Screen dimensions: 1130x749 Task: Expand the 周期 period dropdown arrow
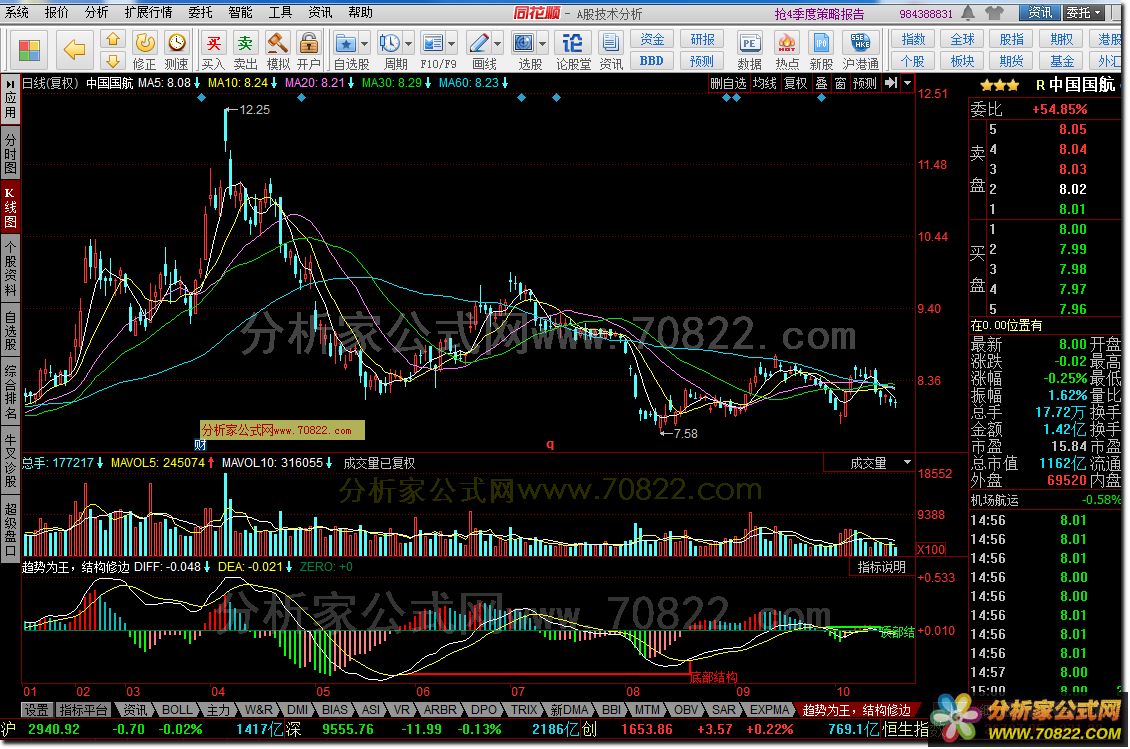(x=409, y=44)
